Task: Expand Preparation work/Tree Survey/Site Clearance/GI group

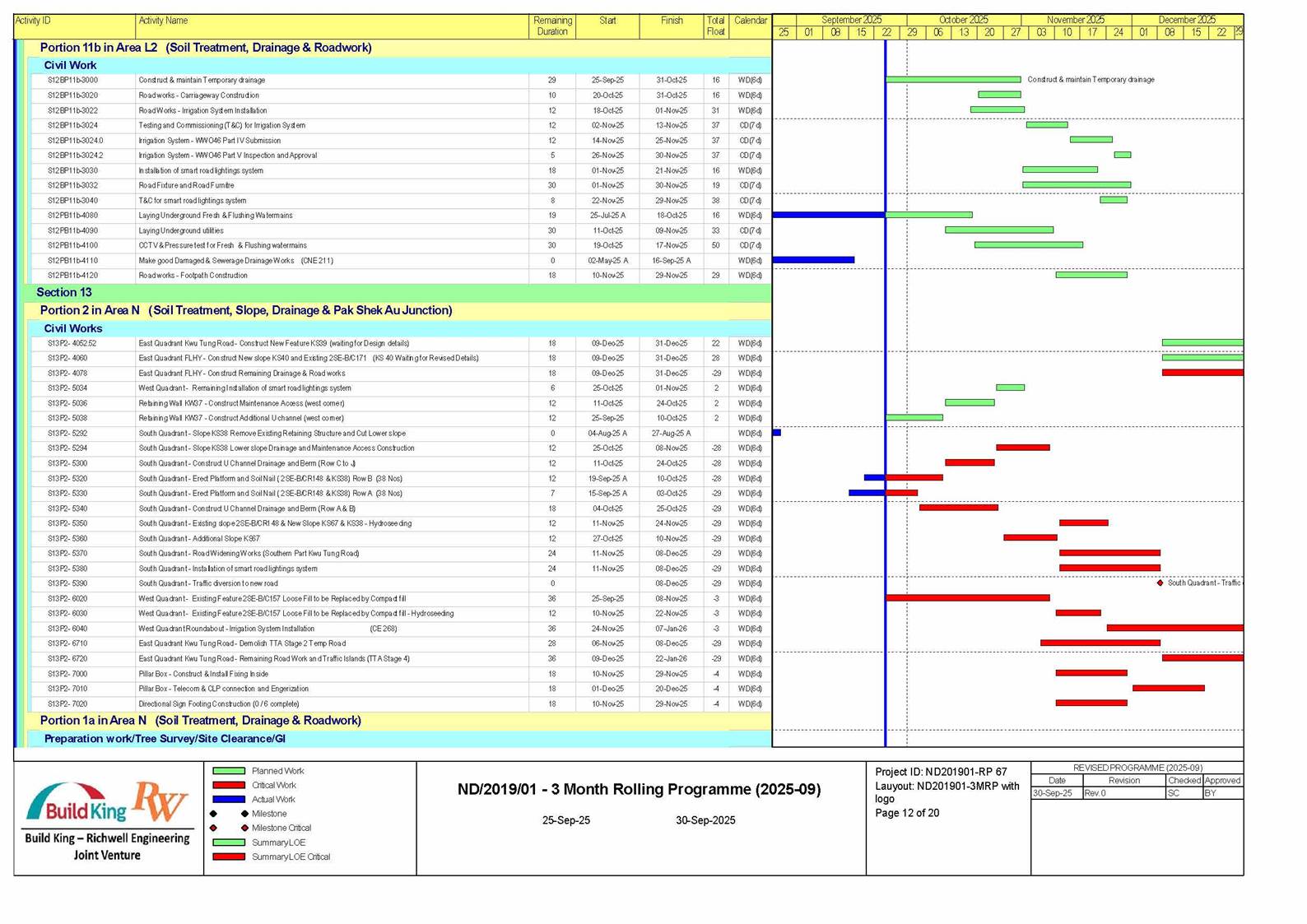Action: [x=165, y=739]
